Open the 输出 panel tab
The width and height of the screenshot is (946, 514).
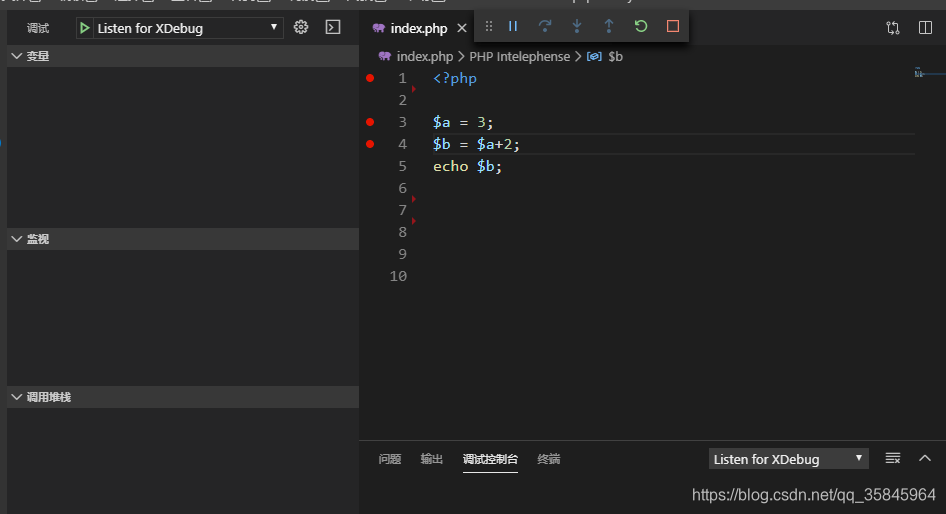431,459
